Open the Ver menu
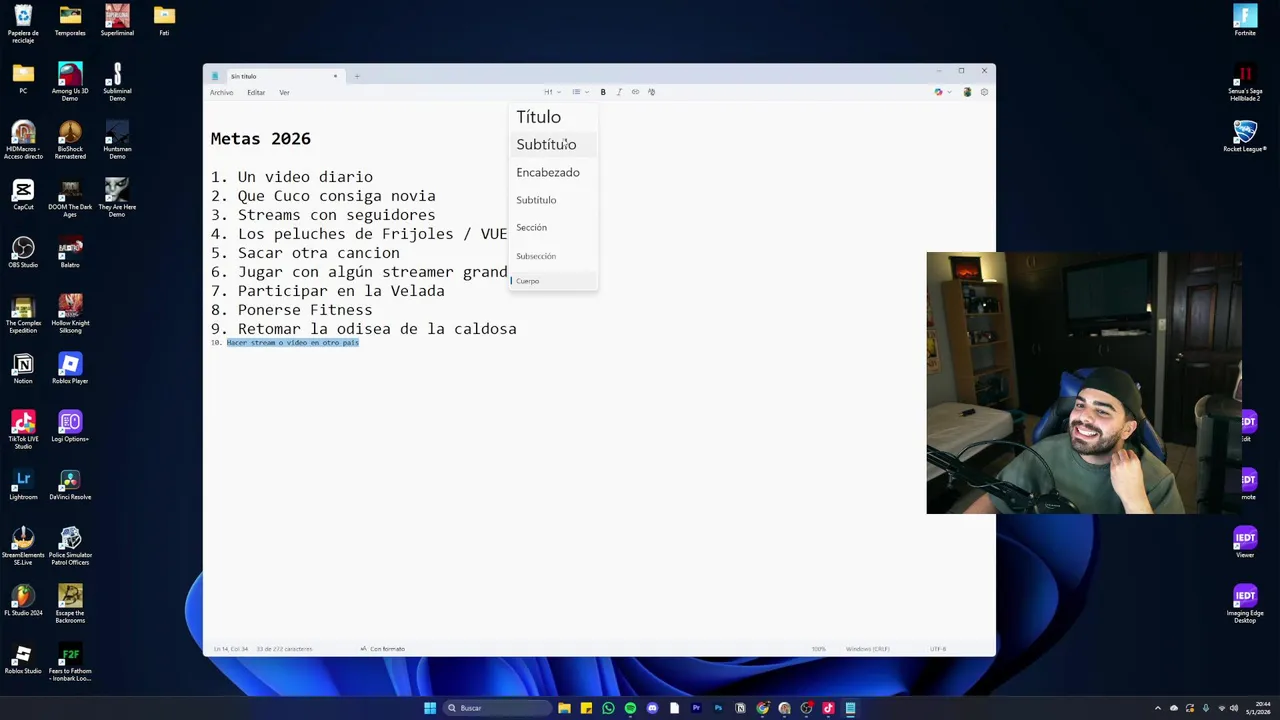The width and height of the screenshot is (1280, 720). coord(284,93)
